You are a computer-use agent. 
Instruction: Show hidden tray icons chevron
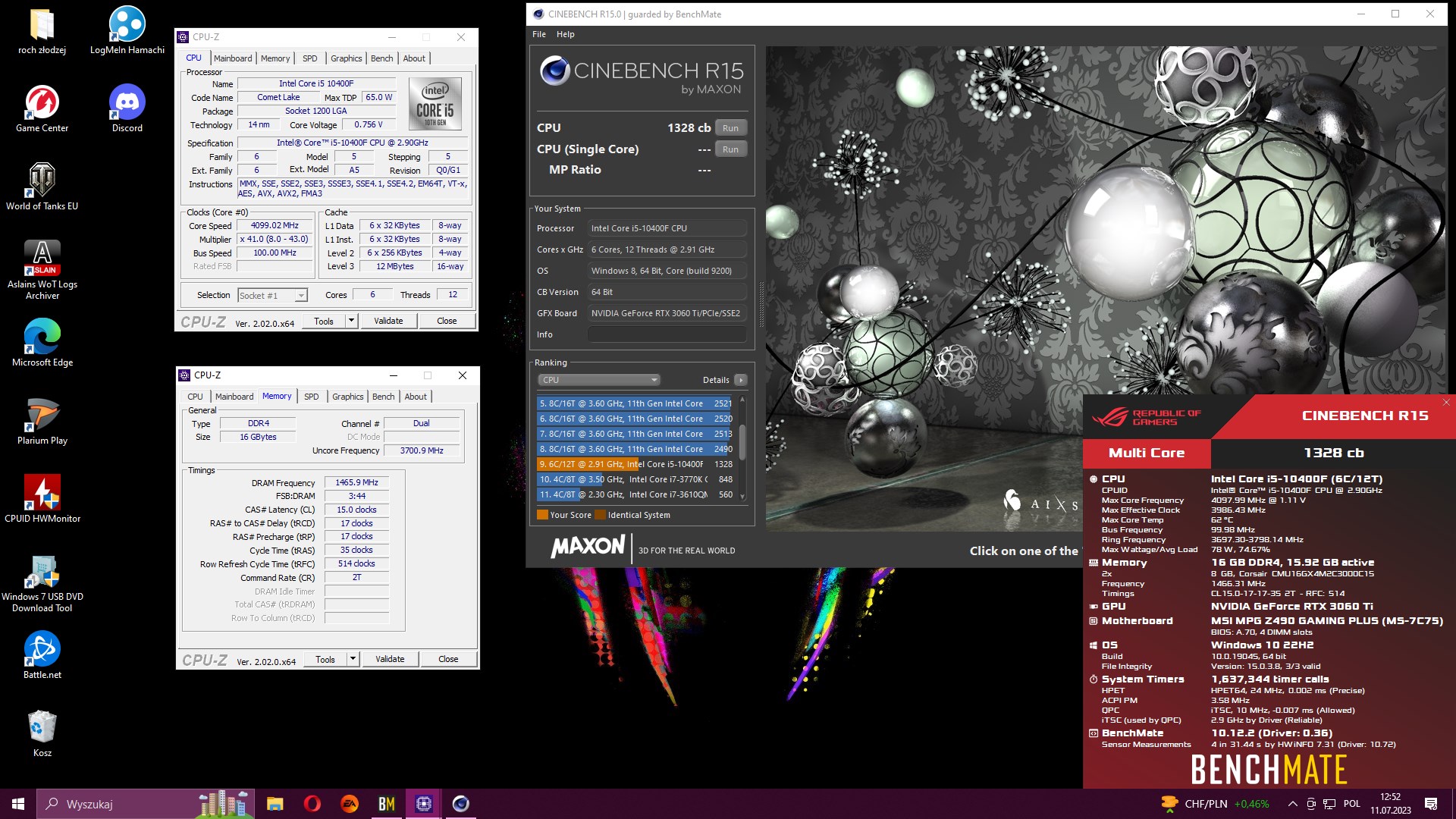(x=1292, y=804)
